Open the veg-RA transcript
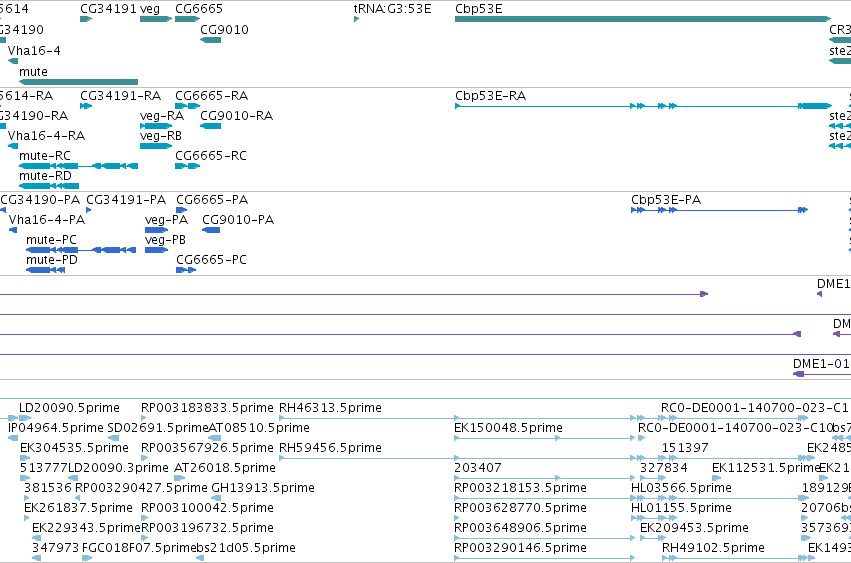This screenshot has width=851, height=563. (156, 126)
